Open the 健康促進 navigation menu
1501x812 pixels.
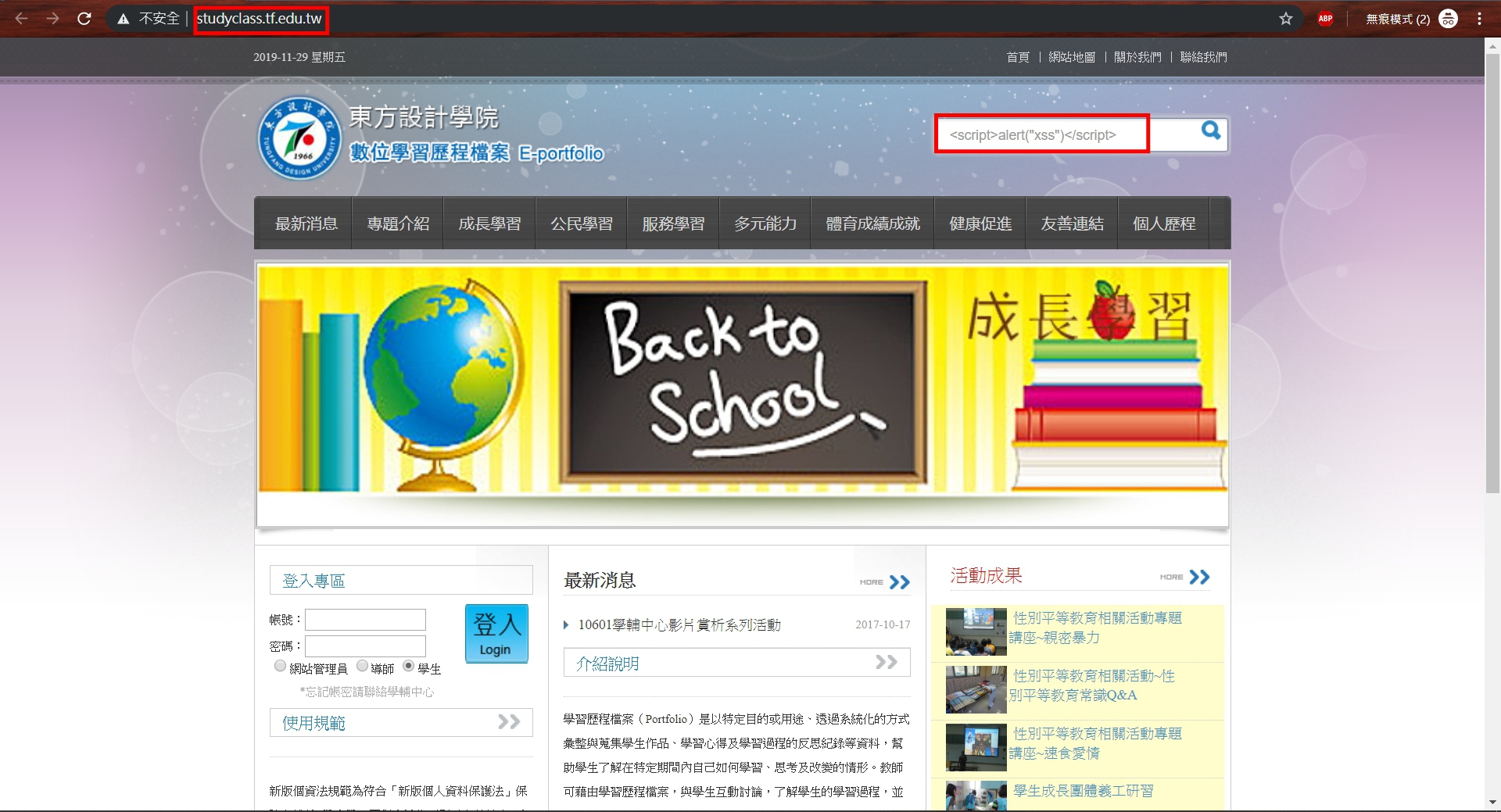pos(980,224)
